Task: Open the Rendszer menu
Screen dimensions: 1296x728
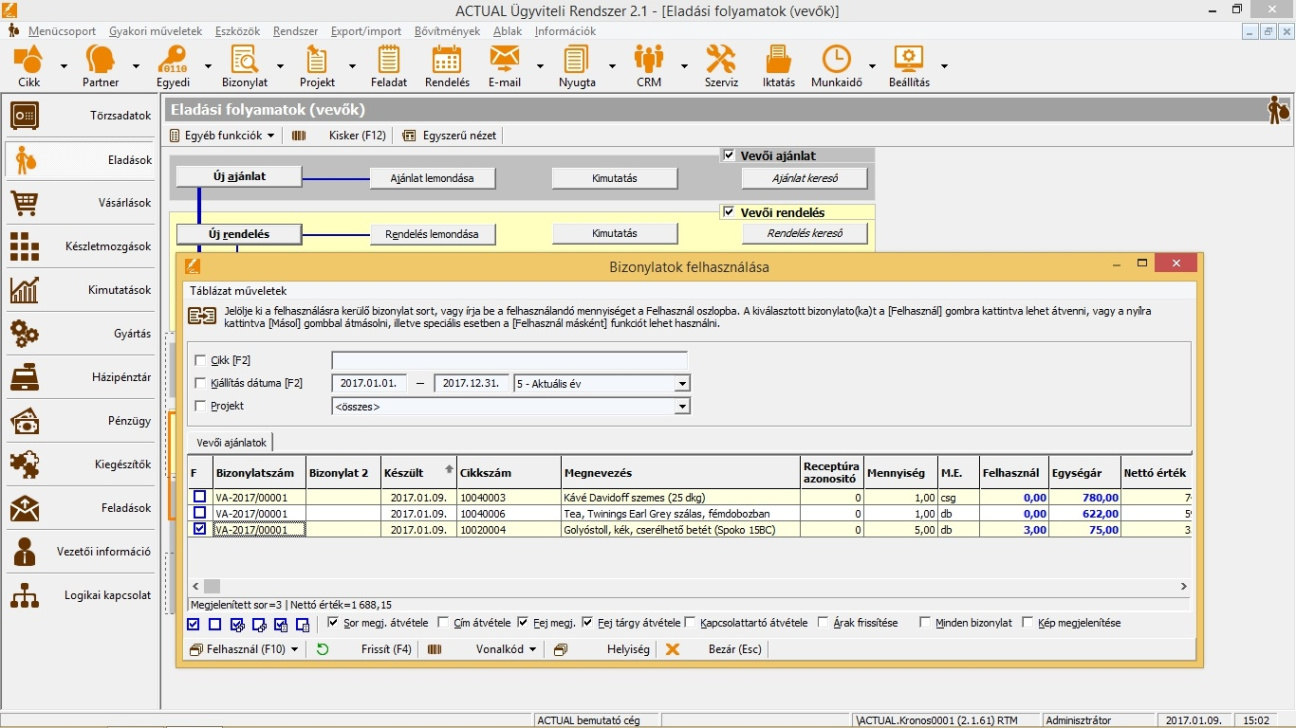Action: coord(295,31)
